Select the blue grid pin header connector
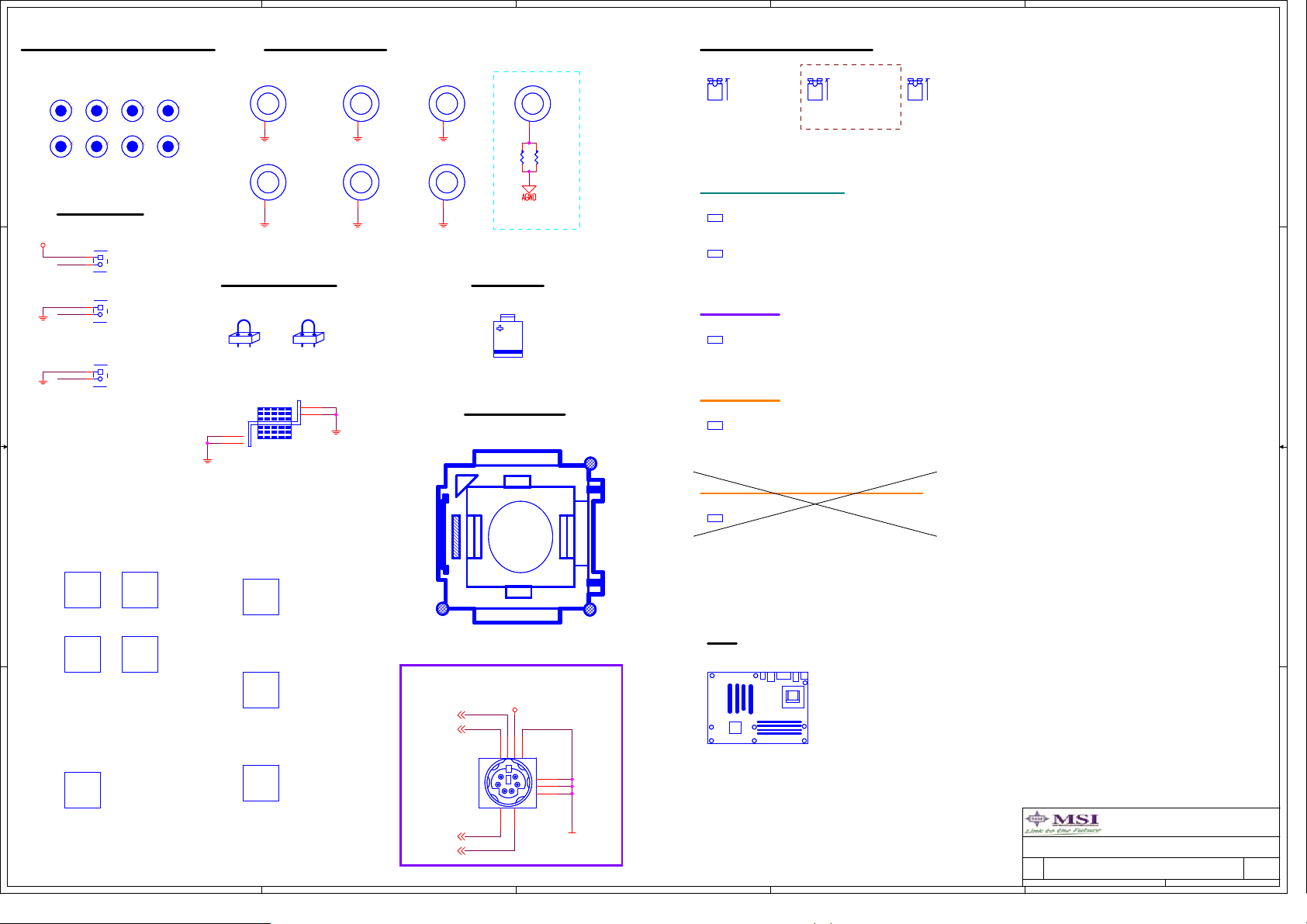Screen dimensions: 1307x924 [275, 423]
